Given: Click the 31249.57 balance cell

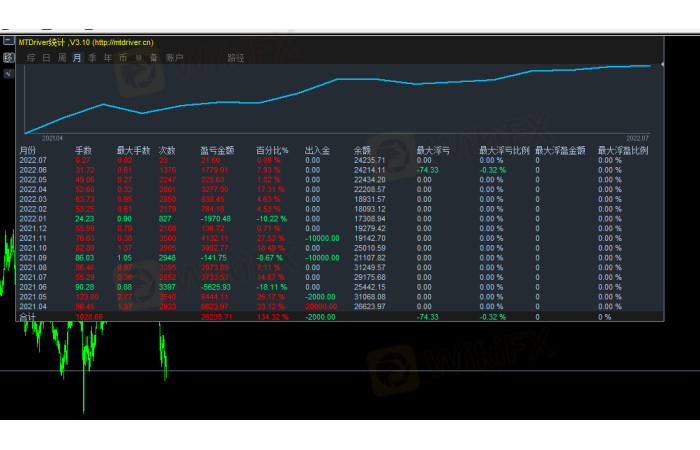Looking at the screenshot, I should coord(370,267).
